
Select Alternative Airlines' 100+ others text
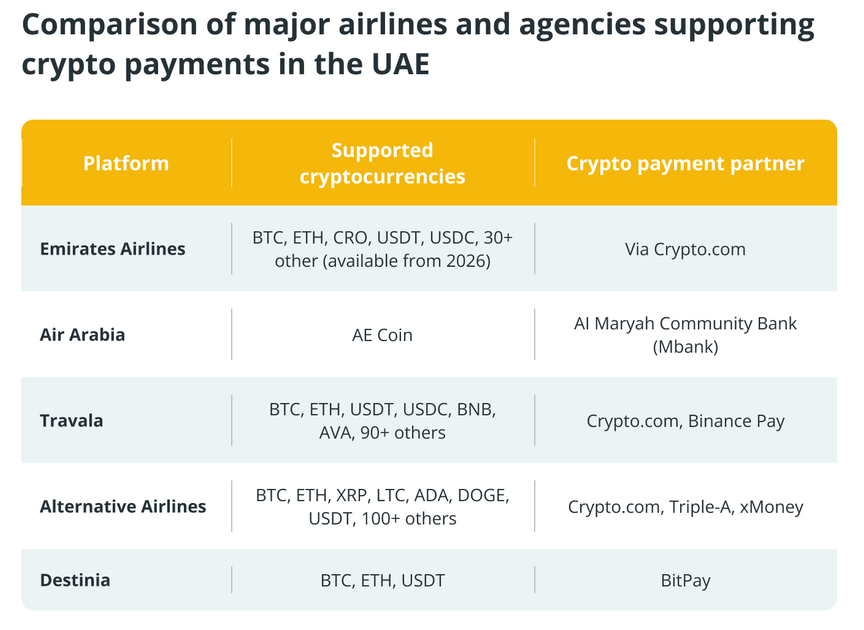point(409,519)
